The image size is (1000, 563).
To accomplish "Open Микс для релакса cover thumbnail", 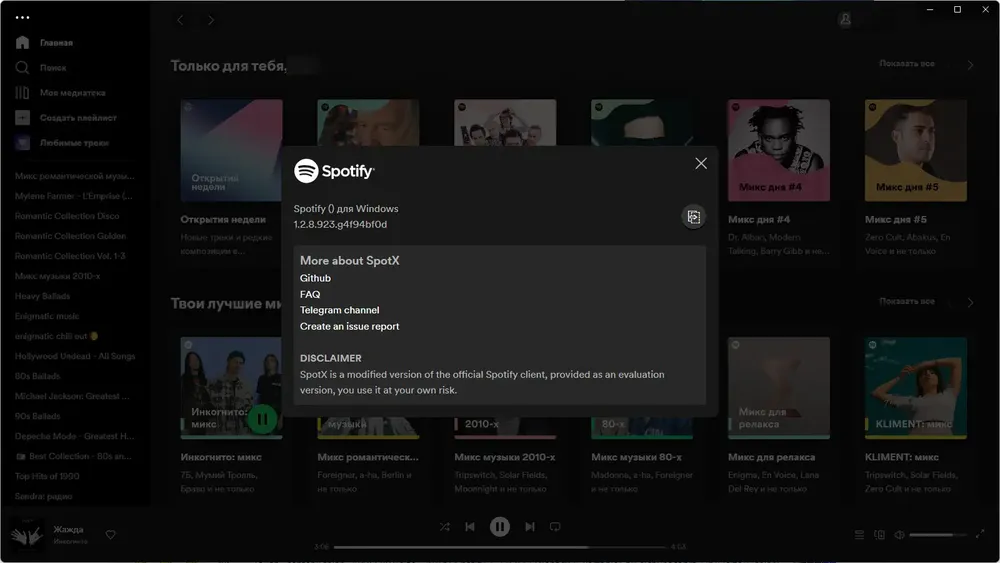I will pos(779,388).
